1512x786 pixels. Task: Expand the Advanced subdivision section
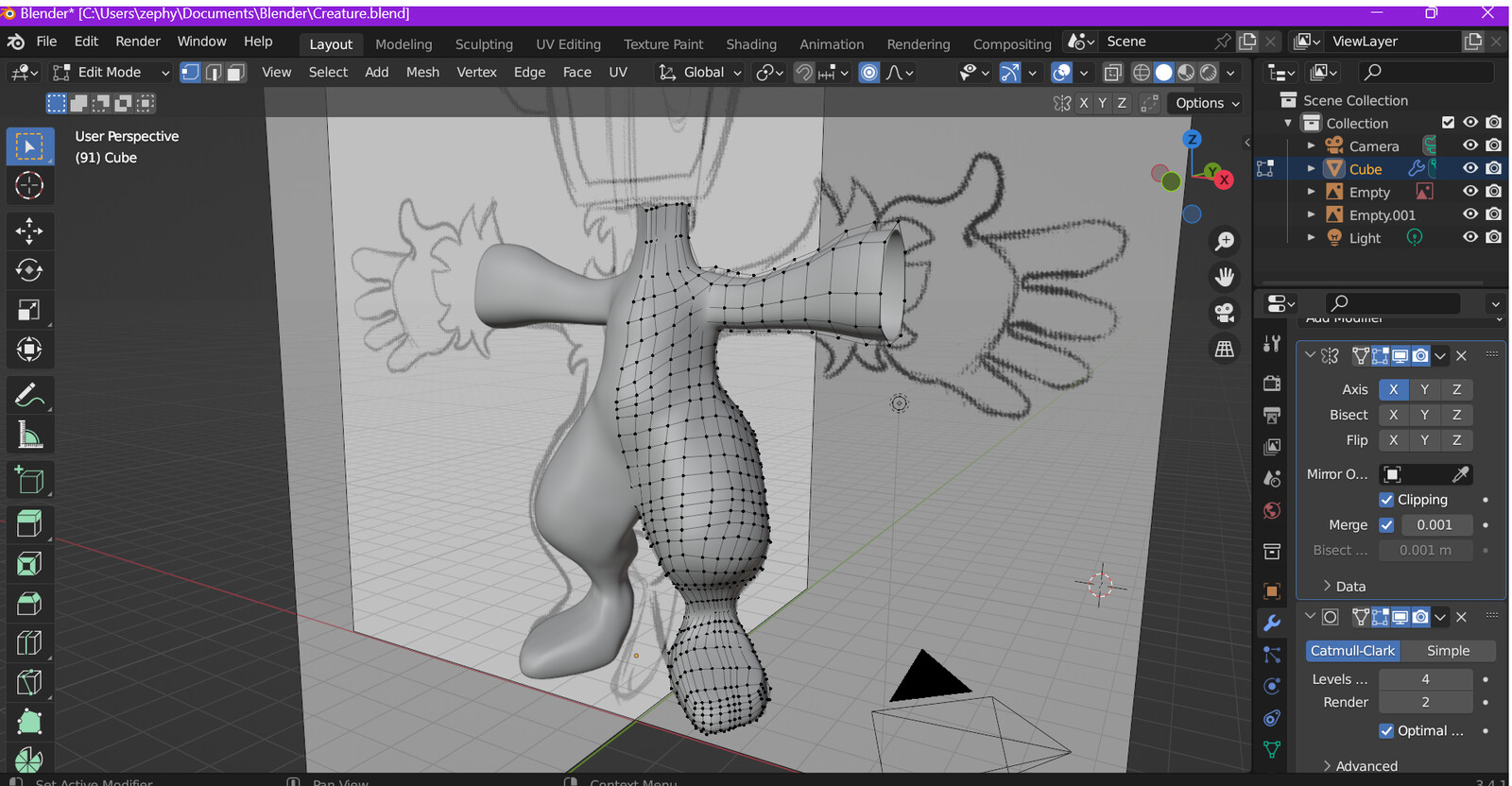pos(1360,766)
